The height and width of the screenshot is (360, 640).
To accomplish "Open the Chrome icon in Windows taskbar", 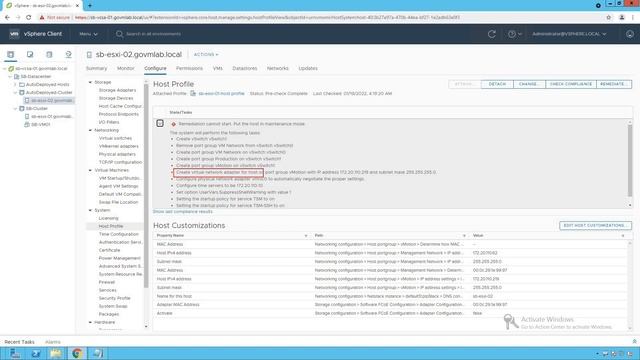I will (x=77, y=353).
